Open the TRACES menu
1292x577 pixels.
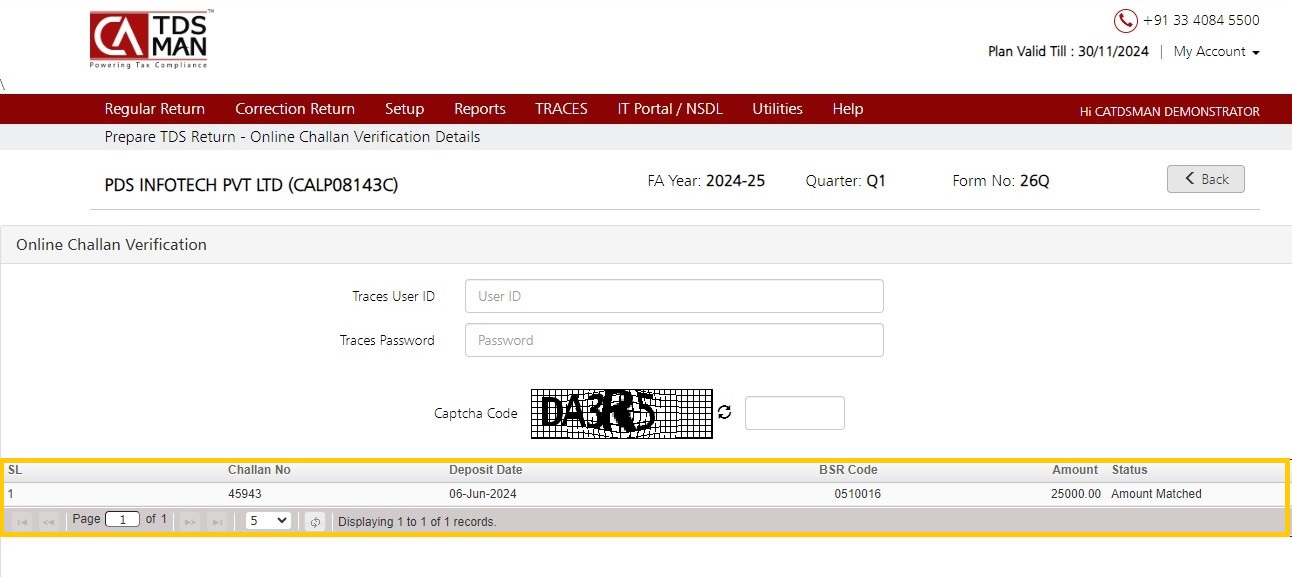coord(561,109)
